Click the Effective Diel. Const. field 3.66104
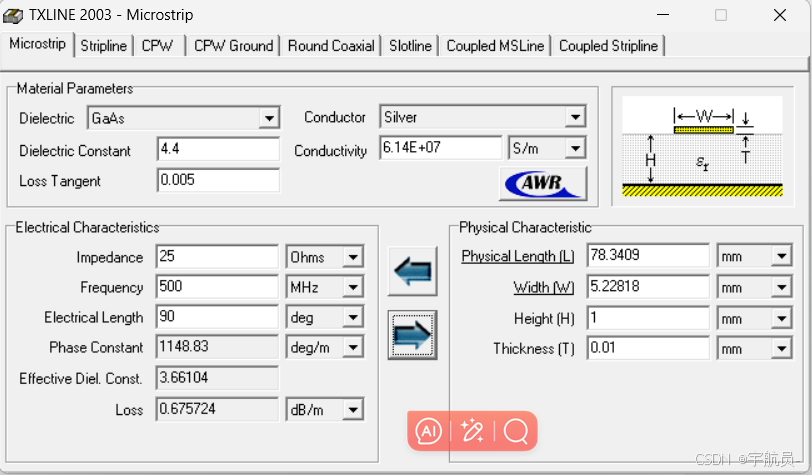The image size is (812, 475). tap(217, 378)
